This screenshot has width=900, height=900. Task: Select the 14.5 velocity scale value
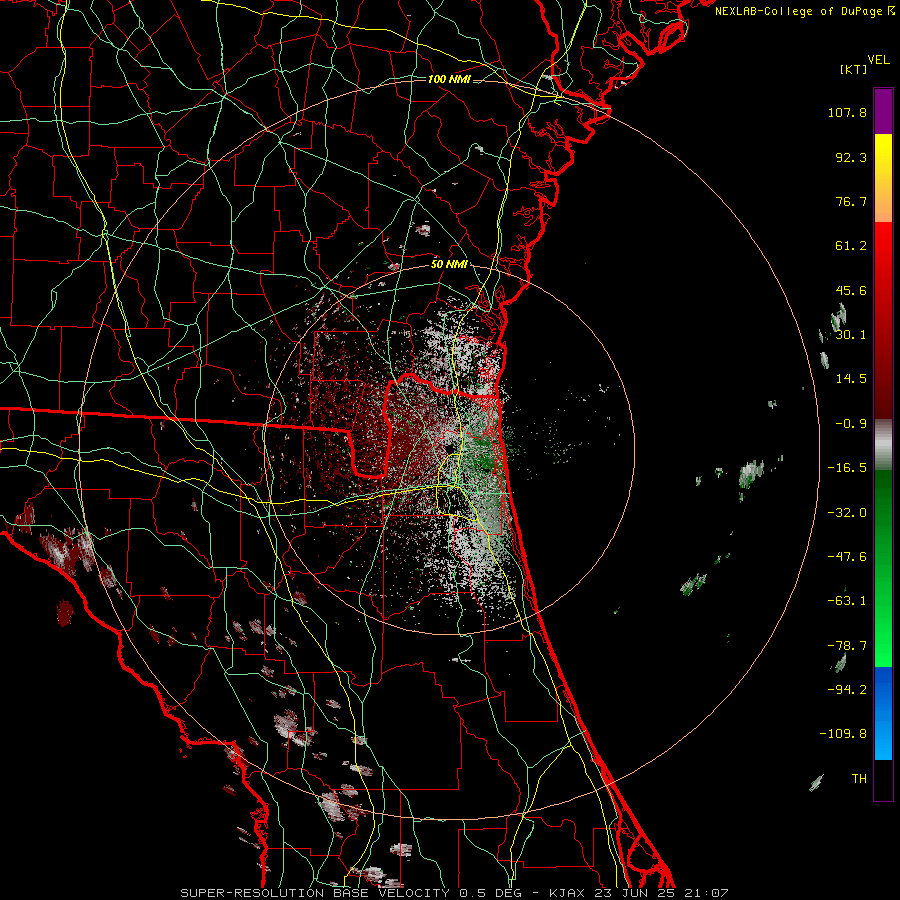pos(851,379)
